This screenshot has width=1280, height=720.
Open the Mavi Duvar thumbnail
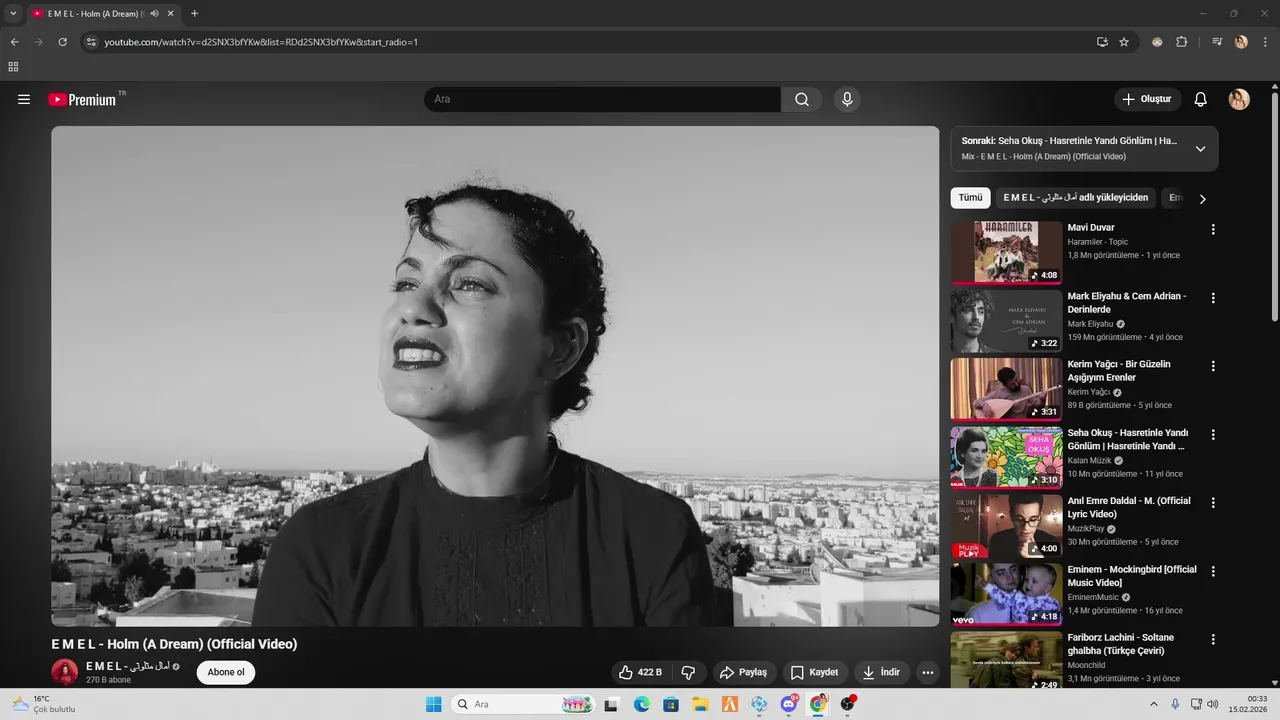(x=1006, y=252)
